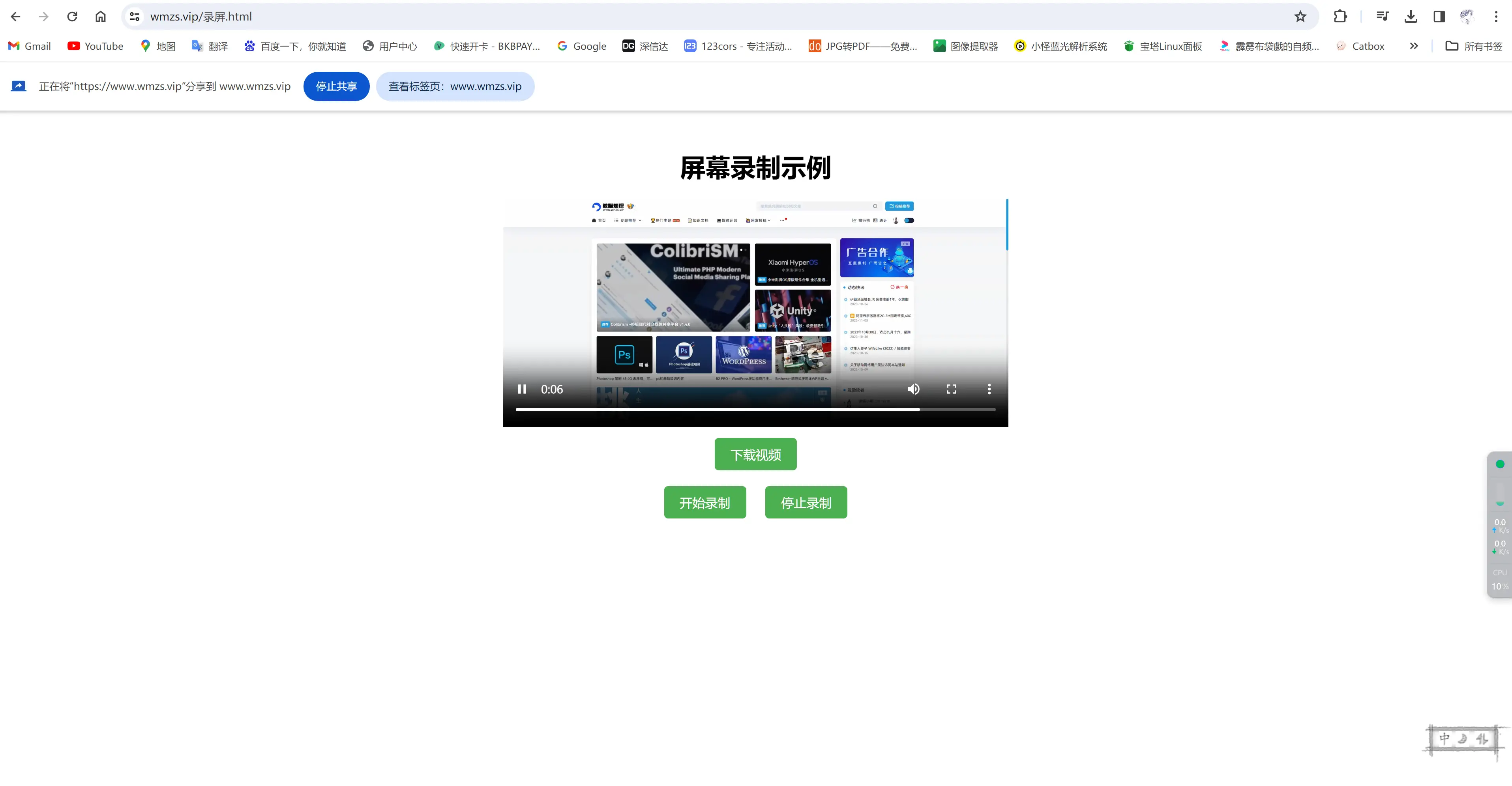The width and height of the screenshot is (1512, 786).
Task: Click inside the address bar
Action: (x=411, y=16)
